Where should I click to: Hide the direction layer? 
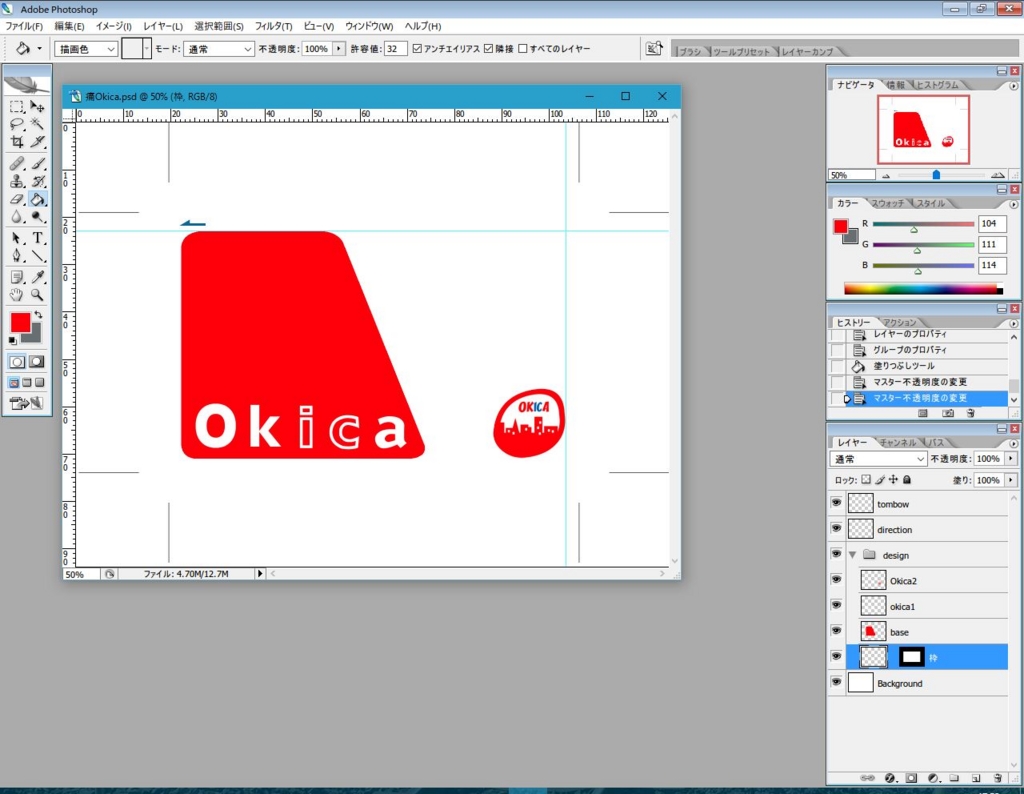tap(837, 528)
